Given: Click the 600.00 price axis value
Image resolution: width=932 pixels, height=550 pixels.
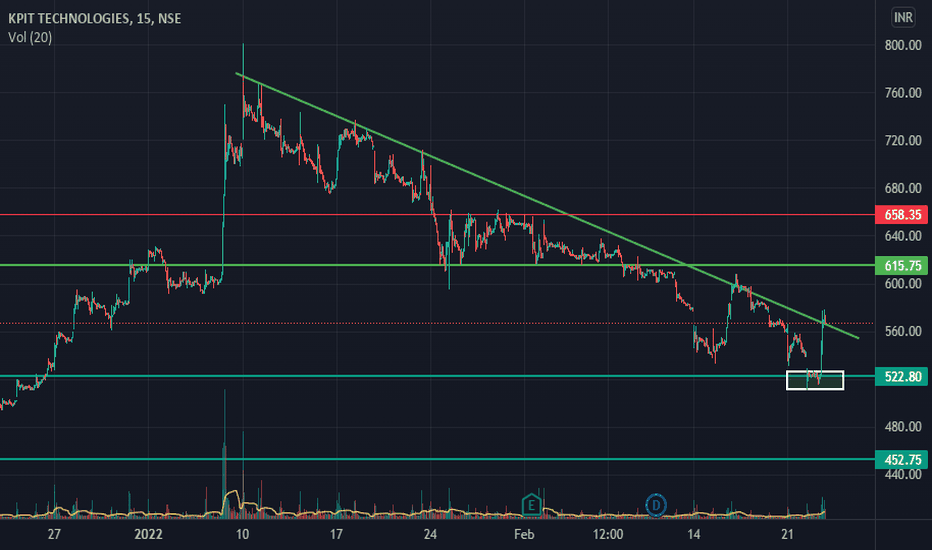Looking at the screenshot, I should click(903, 284).
